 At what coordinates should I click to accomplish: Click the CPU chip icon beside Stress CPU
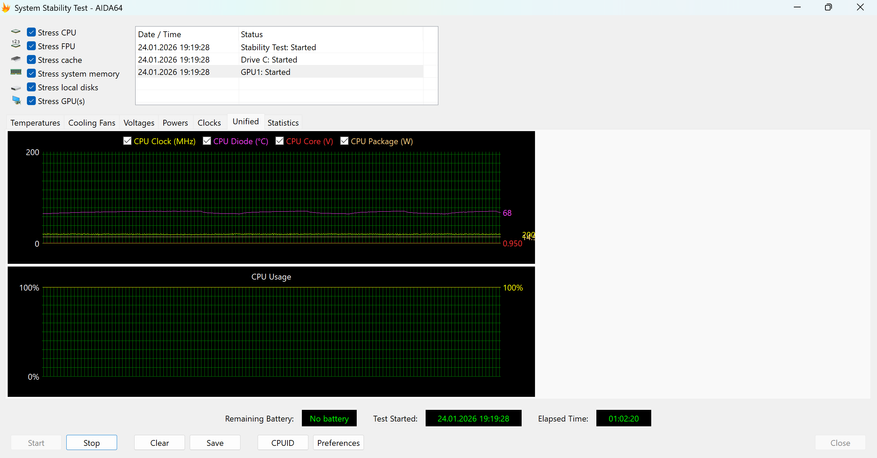click(16, 33)
